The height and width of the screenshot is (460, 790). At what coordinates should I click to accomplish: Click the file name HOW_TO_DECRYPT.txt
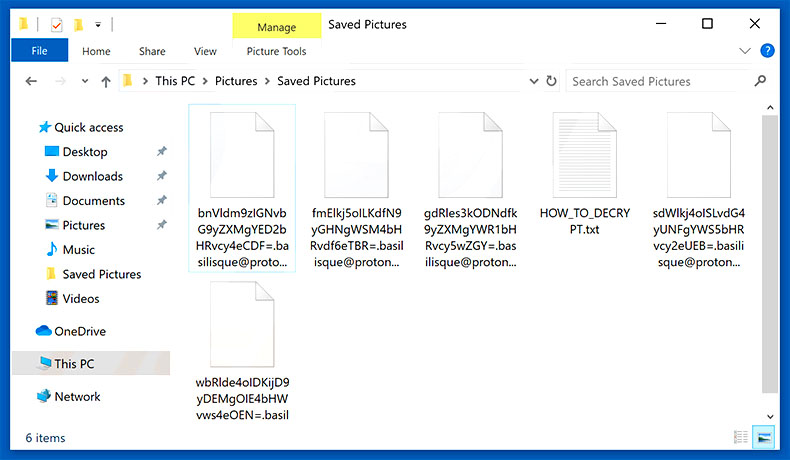pyautogui.click(x=584, y=221)
